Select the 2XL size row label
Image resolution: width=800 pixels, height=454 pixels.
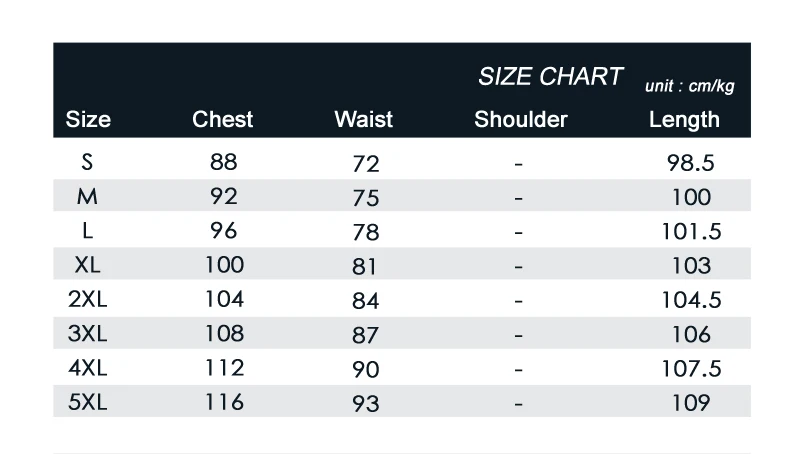tap(87, 299)
